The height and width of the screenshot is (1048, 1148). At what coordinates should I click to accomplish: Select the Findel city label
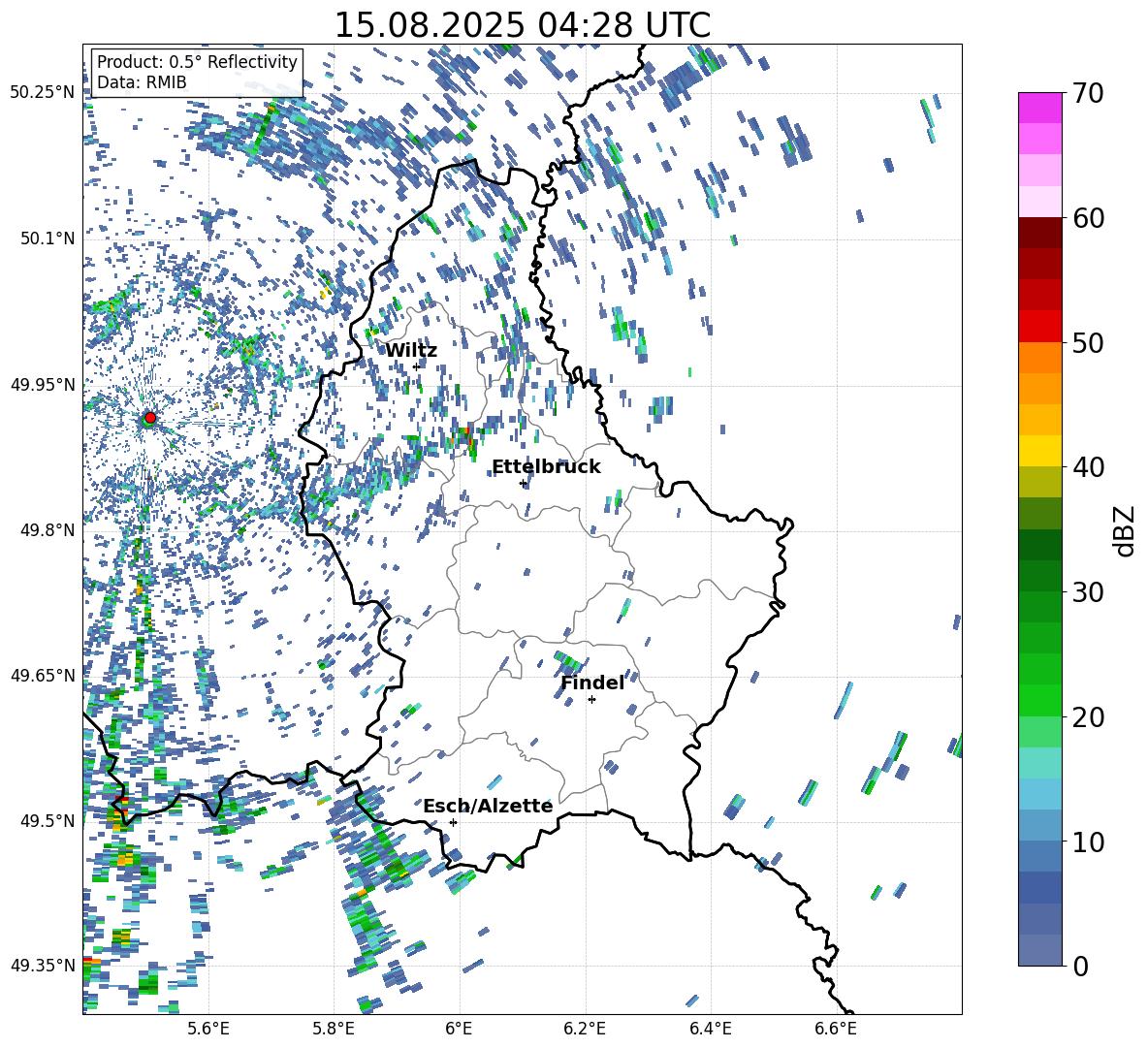tap(592, 683)
